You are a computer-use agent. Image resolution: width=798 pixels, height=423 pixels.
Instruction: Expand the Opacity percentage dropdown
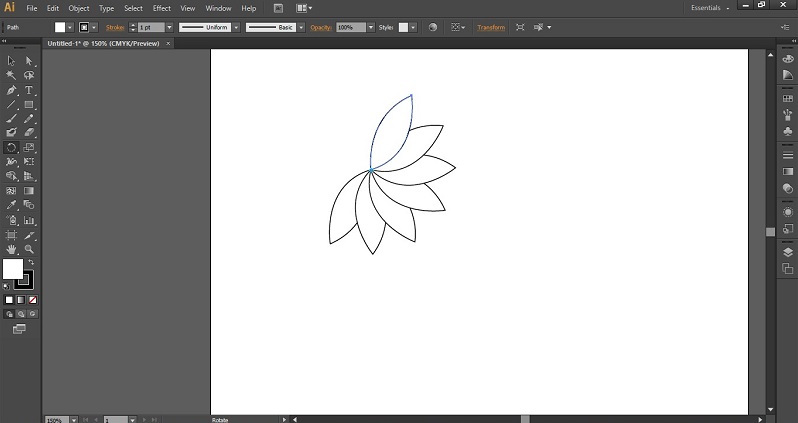[371, 27]
